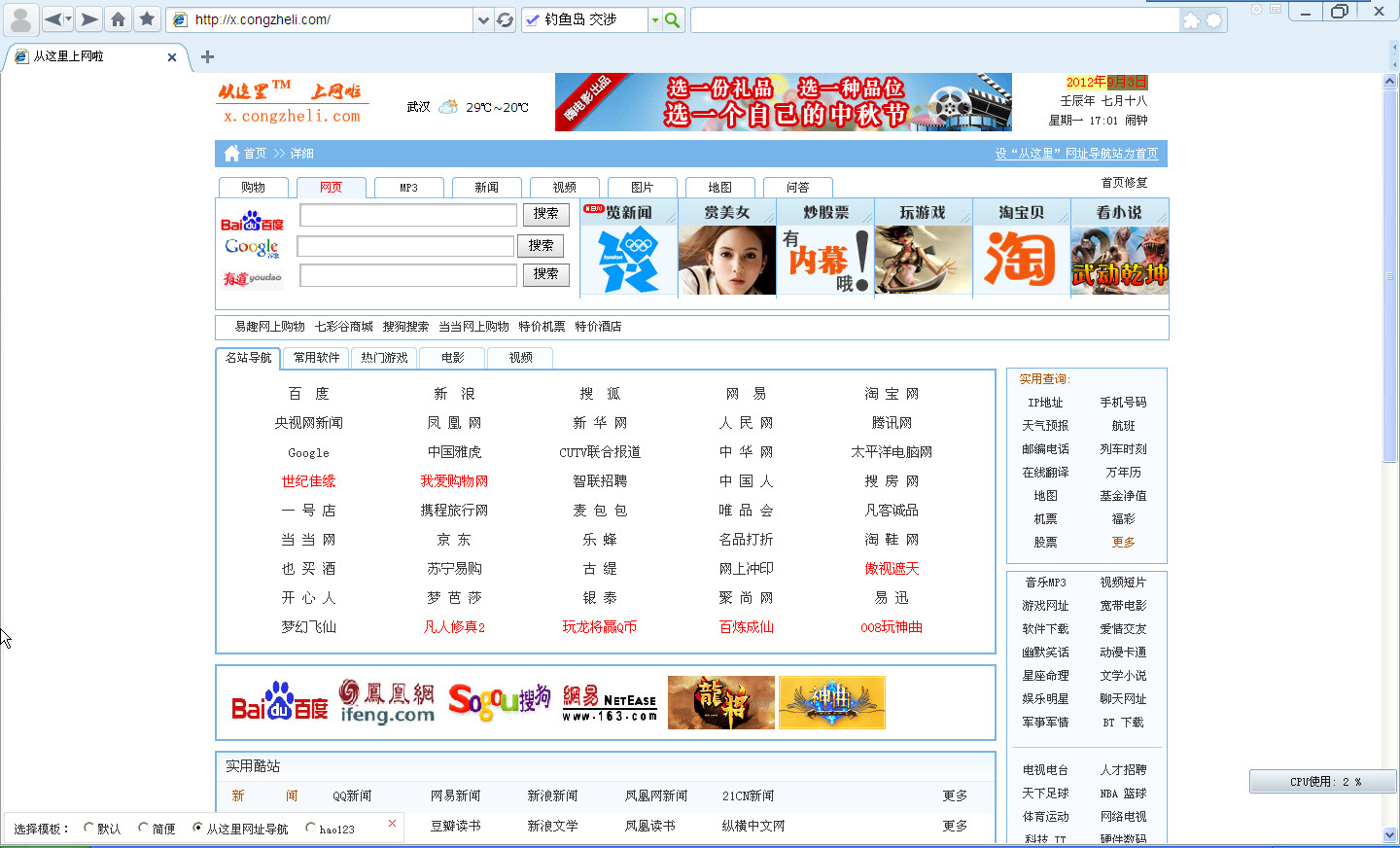Screen dimensions: 1400x848
Task: Open the 首页修复 link
Action: (x=1124, y=183)
